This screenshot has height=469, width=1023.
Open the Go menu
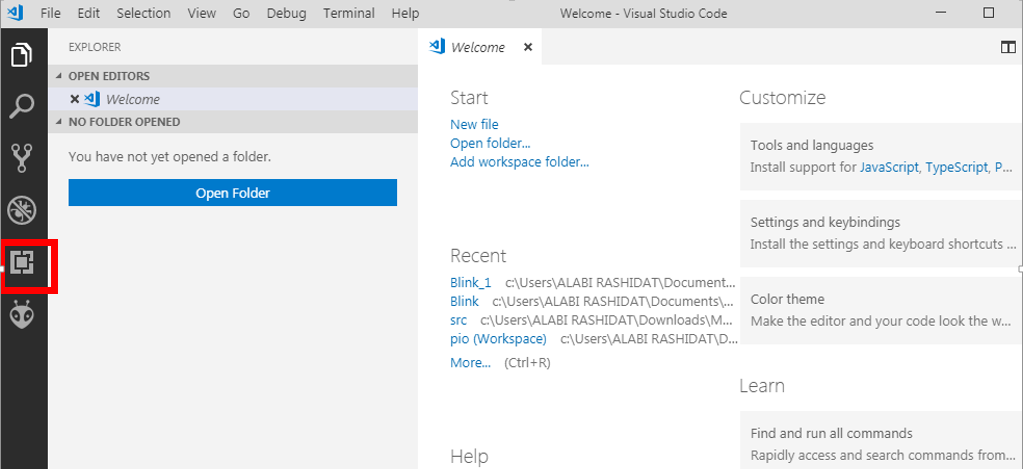[241, 13]
